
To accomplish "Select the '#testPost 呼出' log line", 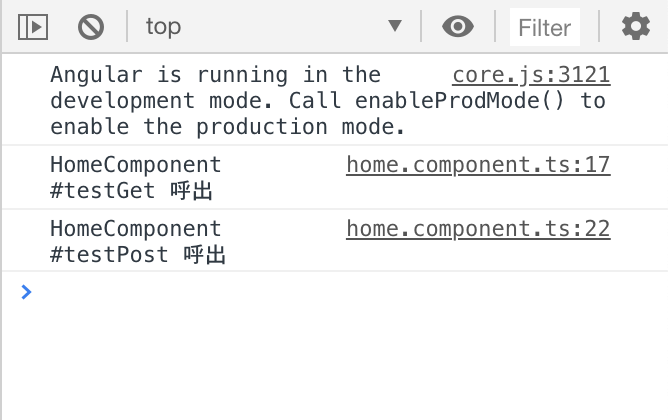I will [138, 254].
